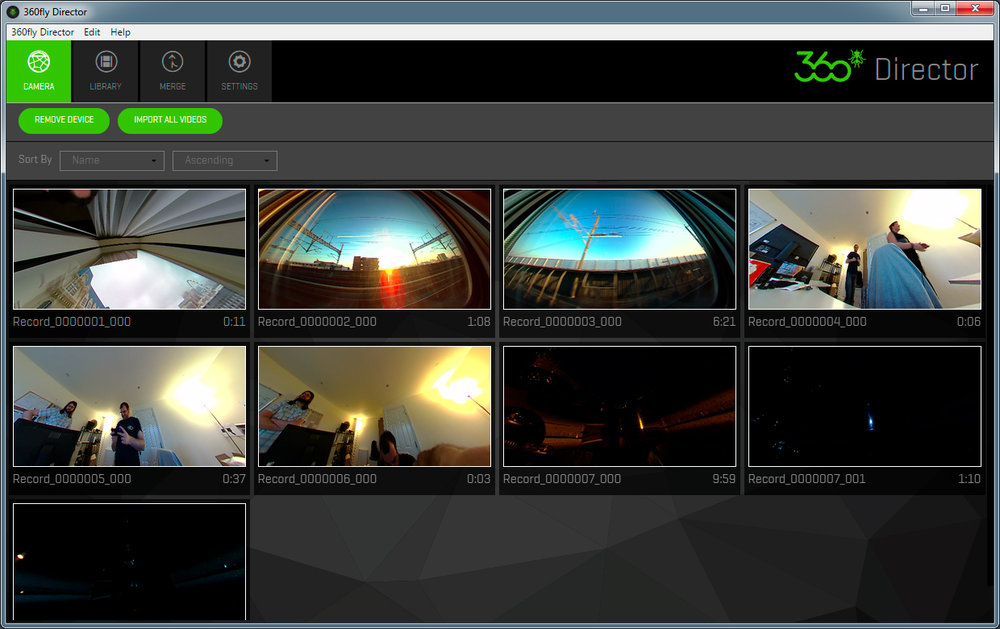
Task: Open the Name sort dropdown
Action: [111, 160]
